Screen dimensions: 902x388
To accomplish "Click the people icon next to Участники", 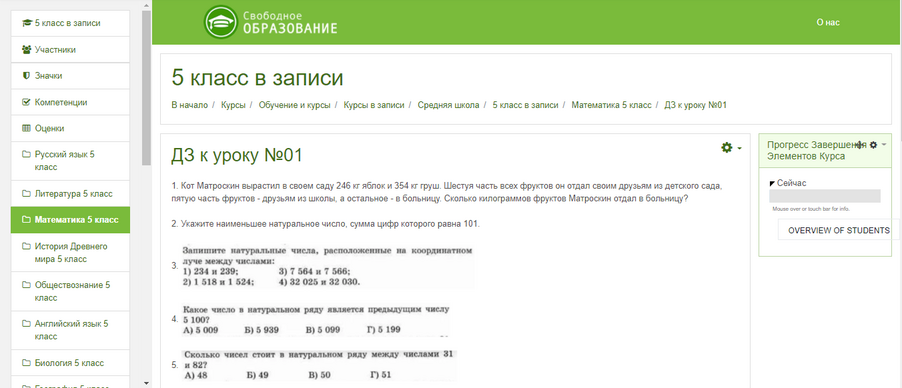I will pos(26,50).
